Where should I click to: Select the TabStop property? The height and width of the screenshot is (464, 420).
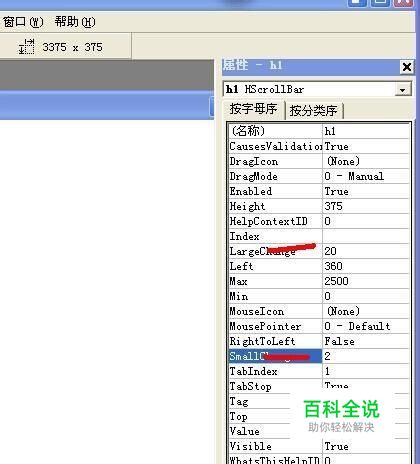[275, 386]
